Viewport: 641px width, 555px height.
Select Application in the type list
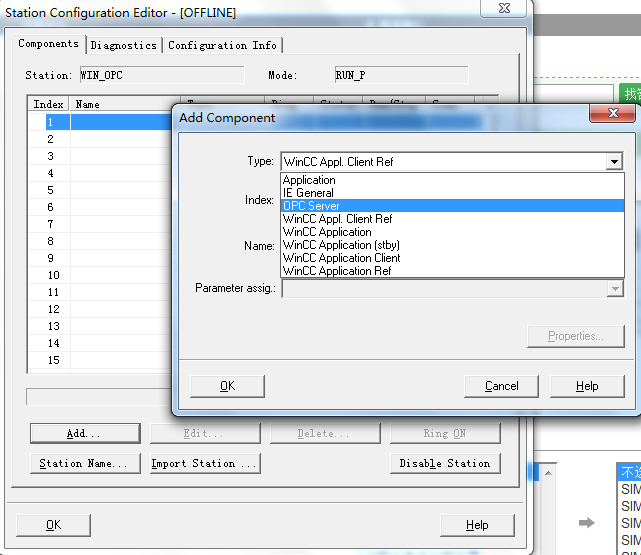(452, 180)
